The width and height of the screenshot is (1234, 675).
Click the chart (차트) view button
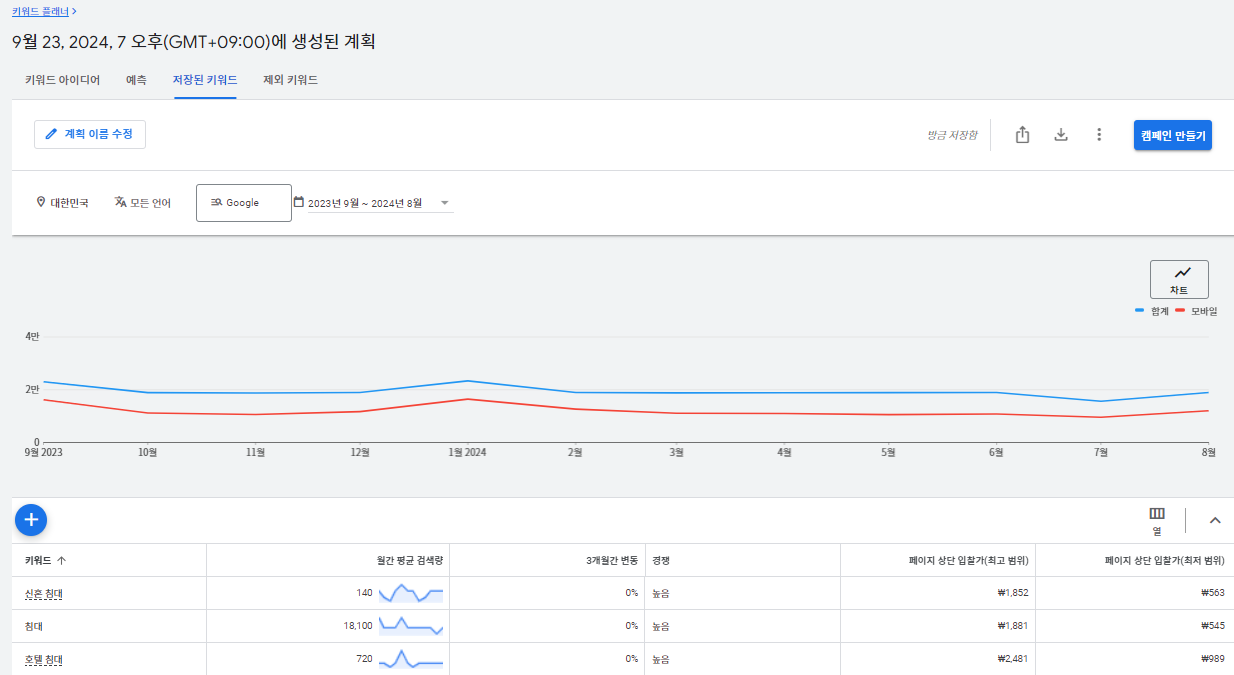tap(1179, 279)
